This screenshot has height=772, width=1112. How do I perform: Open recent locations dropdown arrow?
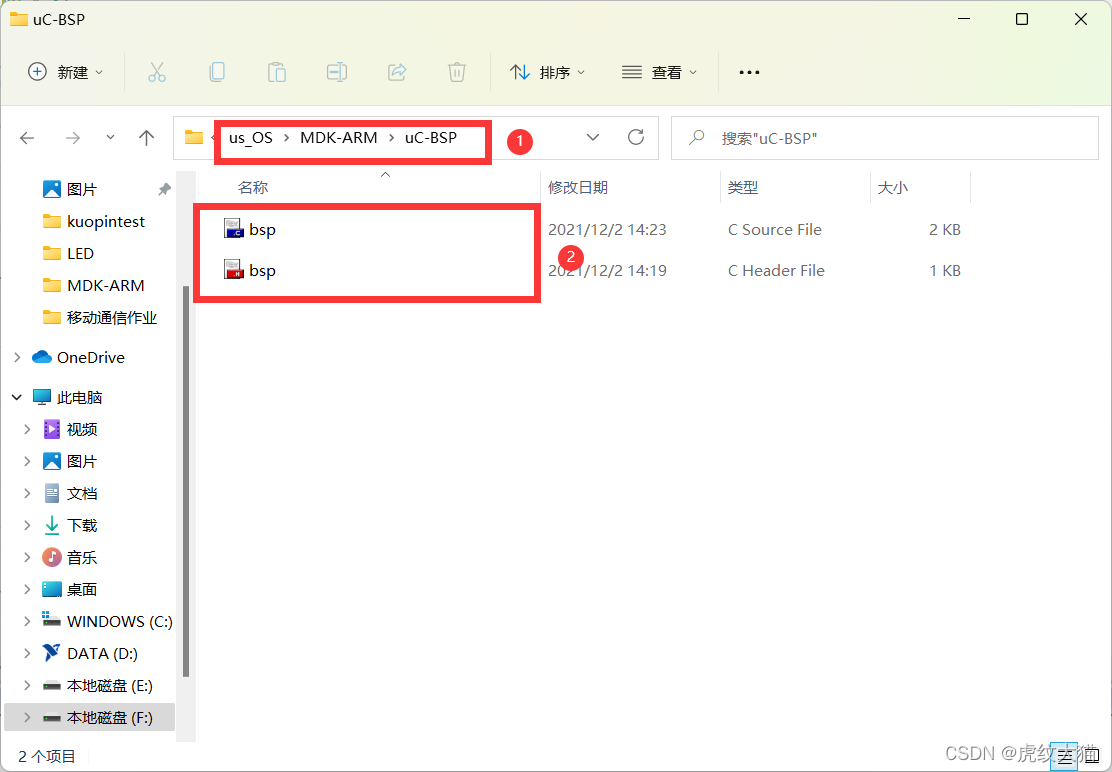point(110,138)
